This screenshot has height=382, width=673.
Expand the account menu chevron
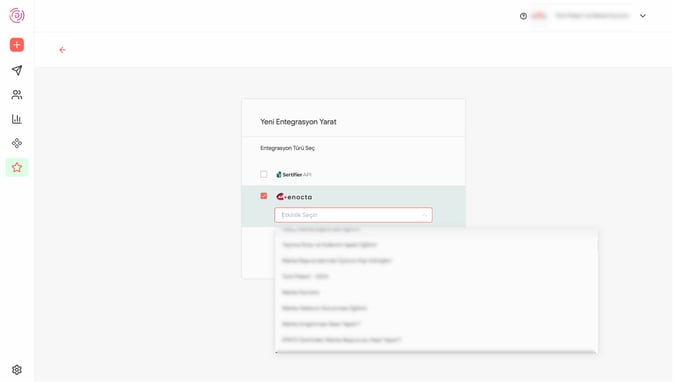tap(643, 16)
